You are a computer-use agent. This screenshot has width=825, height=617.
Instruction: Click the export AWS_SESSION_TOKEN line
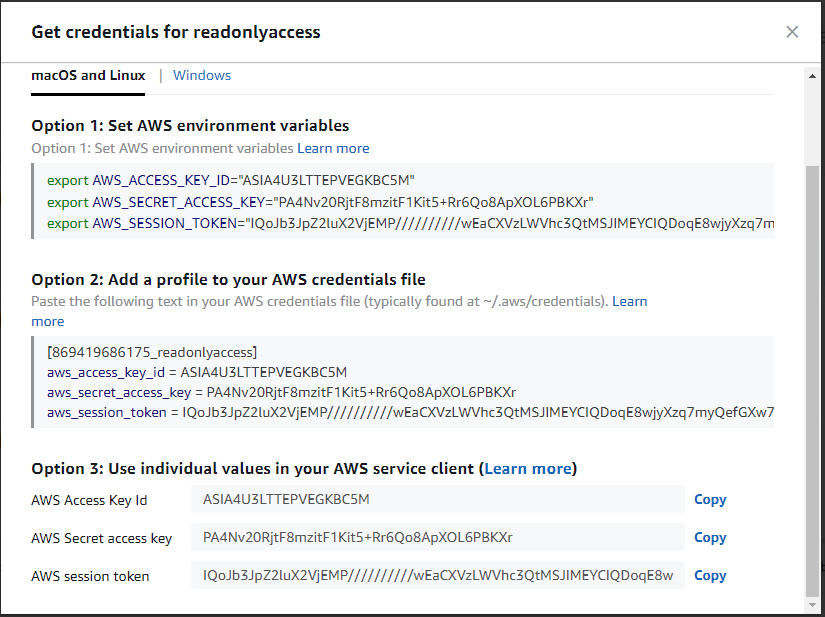410,224
